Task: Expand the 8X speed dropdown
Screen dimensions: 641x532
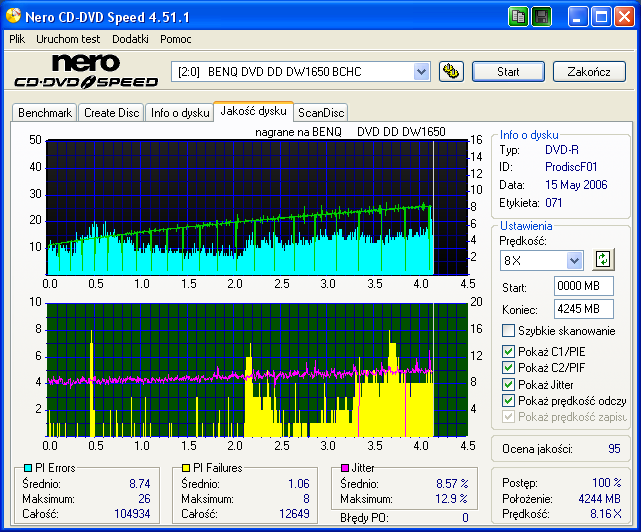Action: point(574,260)
